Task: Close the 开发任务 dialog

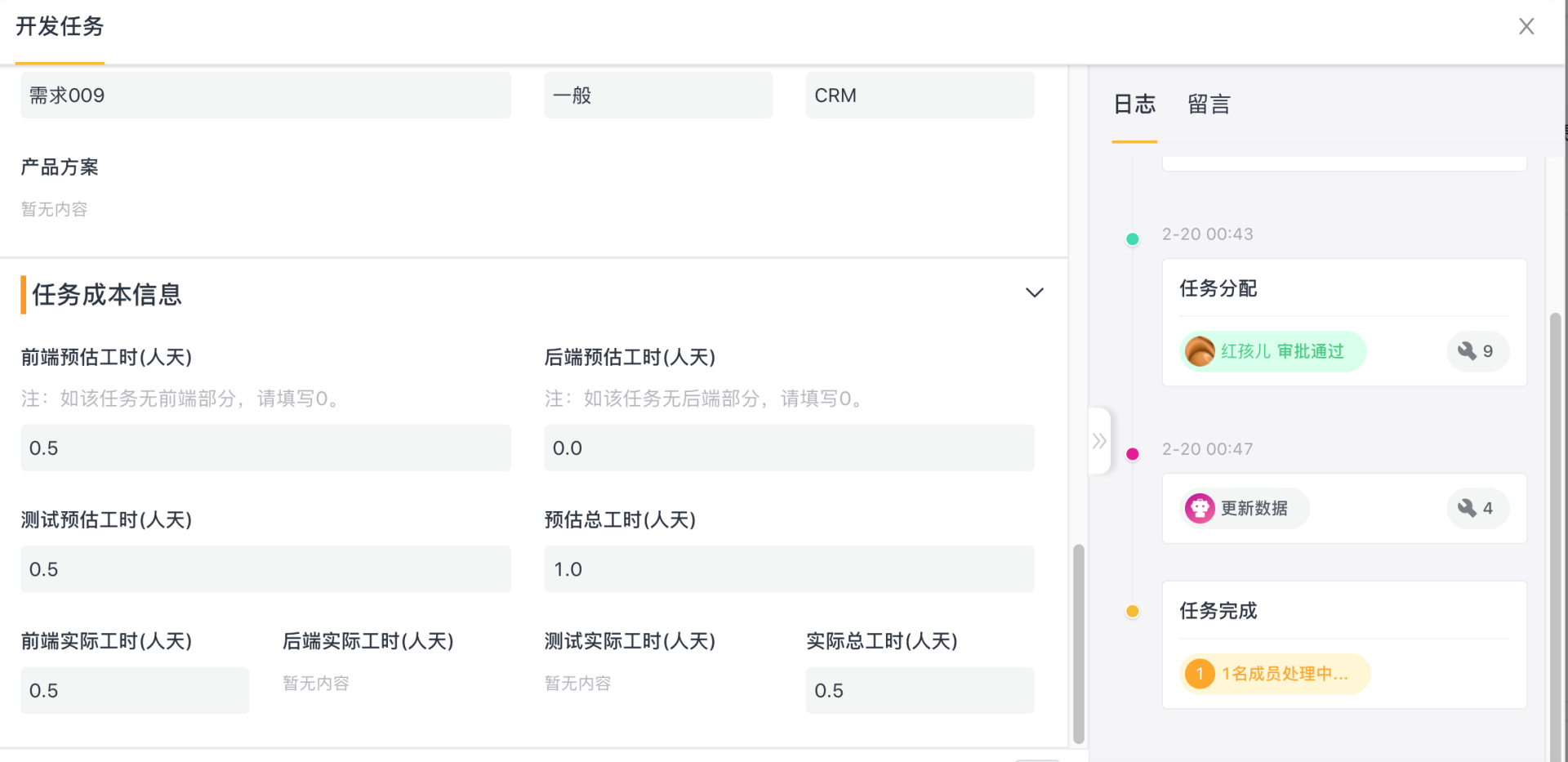Action: tap(1526, 26)
